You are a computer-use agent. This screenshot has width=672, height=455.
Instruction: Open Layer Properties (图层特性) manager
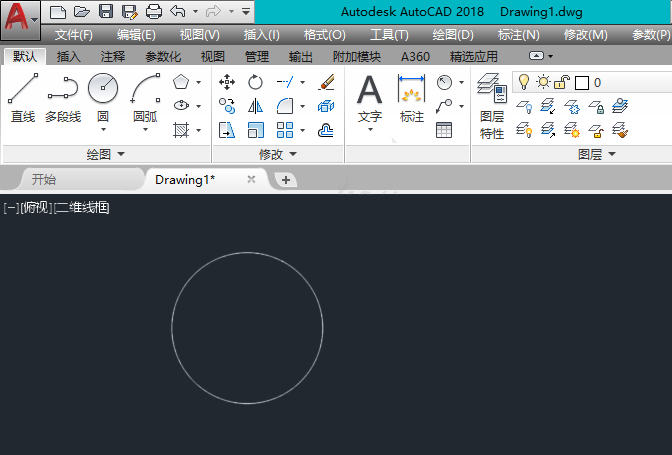492,106
